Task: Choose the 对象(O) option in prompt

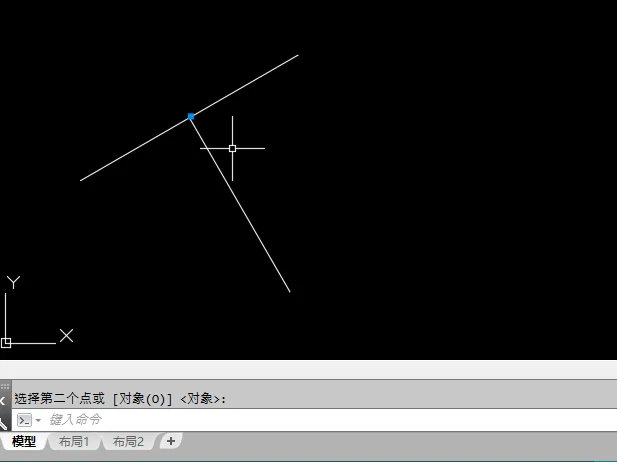Action: 142,399
